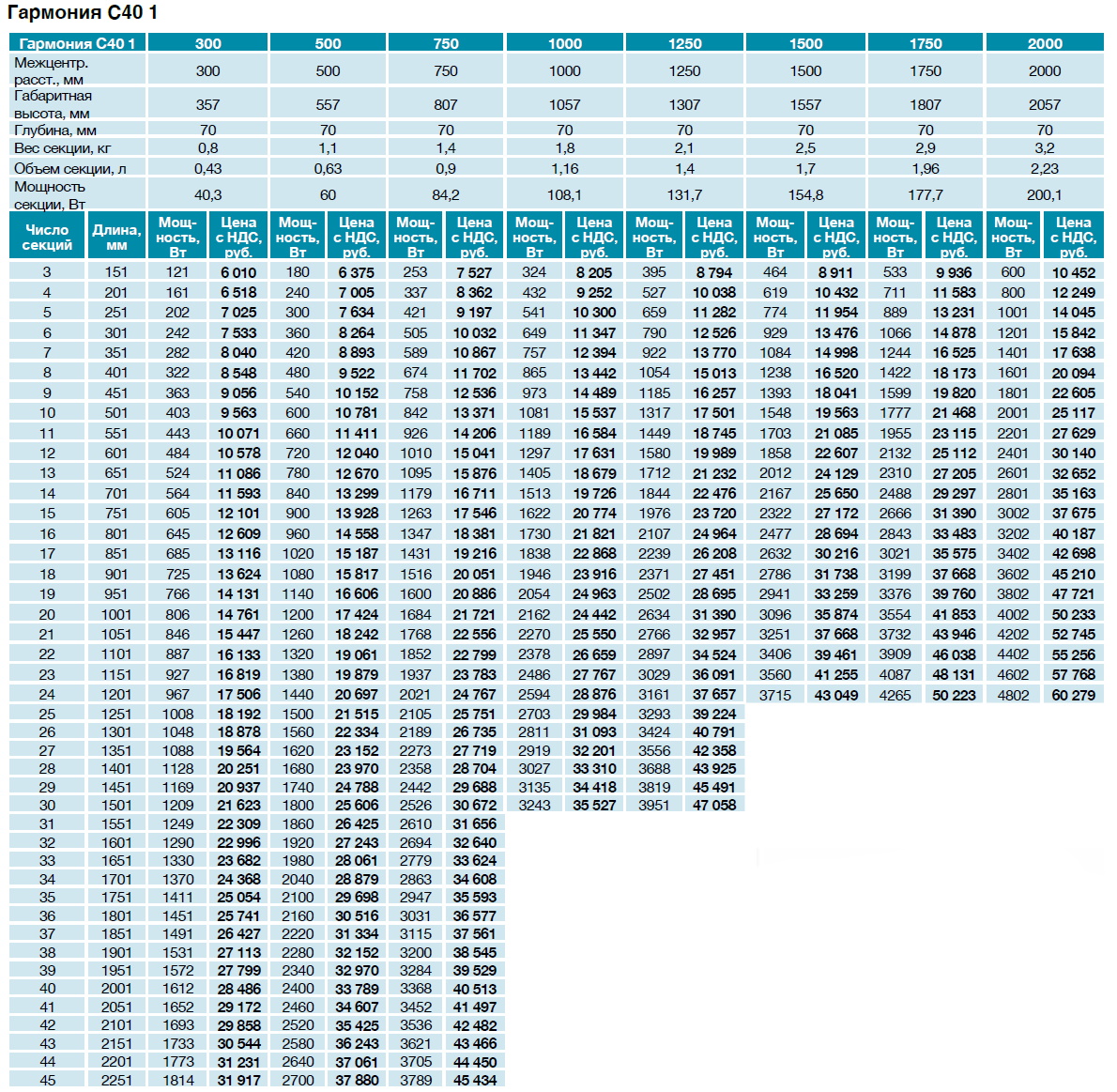Click section weight value 0,8
The image size is (1117, 1092).
207,148
